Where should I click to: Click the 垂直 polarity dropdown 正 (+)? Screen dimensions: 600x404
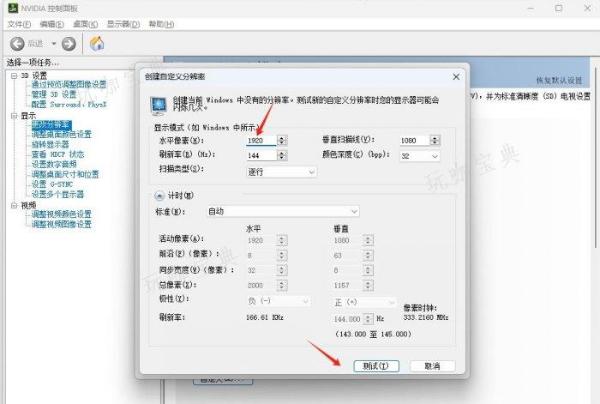pyautogui.click(x=364, y=302)
